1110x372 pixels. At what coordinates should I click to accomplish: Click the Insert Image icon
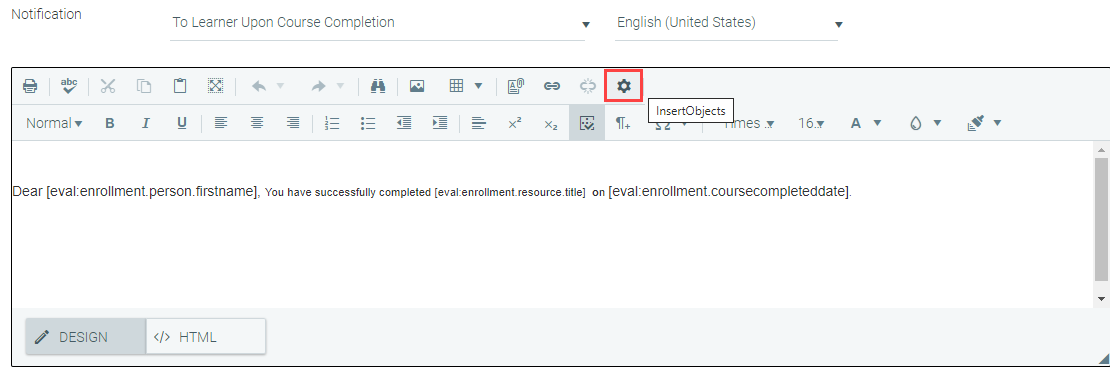417,86
